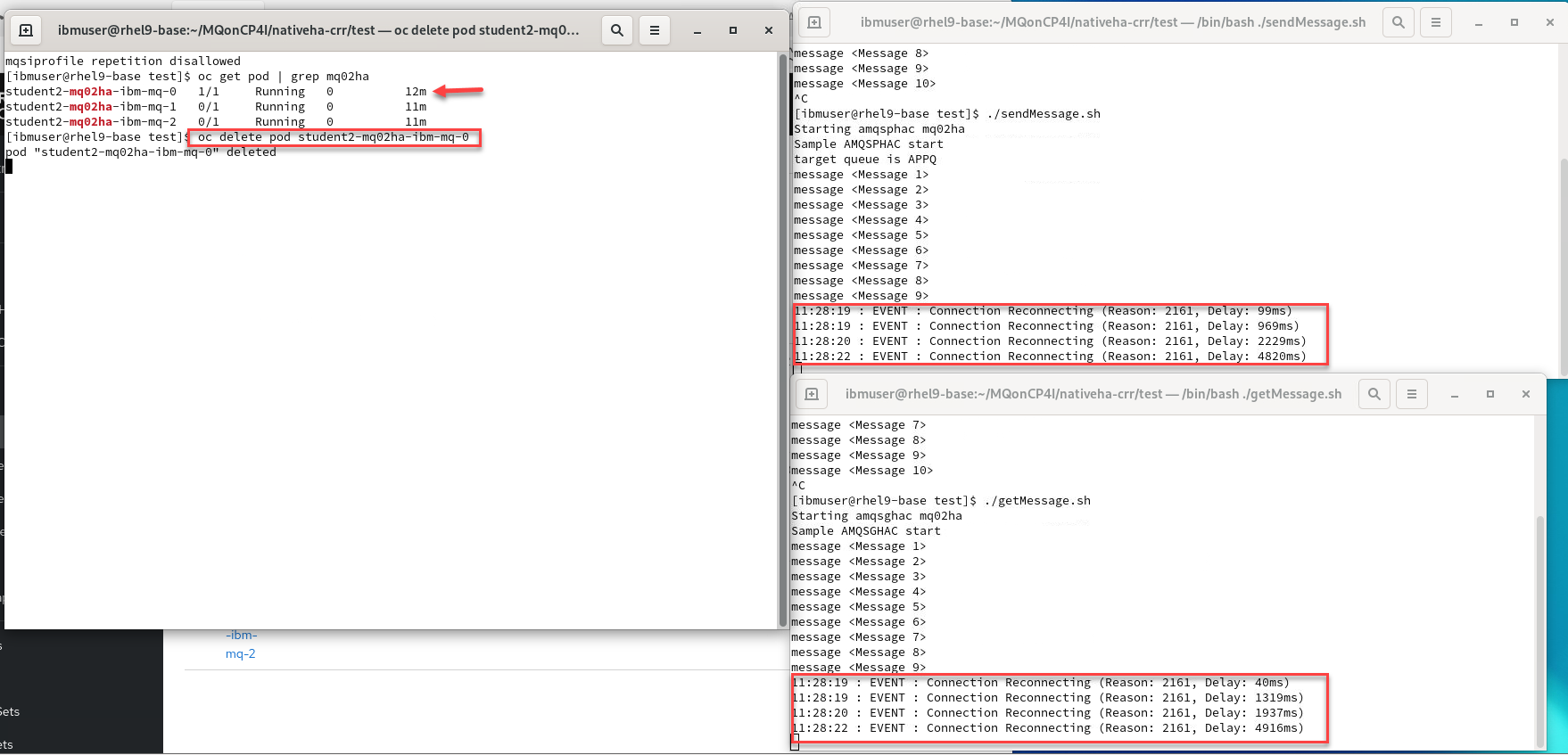The width and height of the screenshot is (1568, 755).
Task: Maximize the getMessage.sh terminal window
Action: [x=1490, y=394]
